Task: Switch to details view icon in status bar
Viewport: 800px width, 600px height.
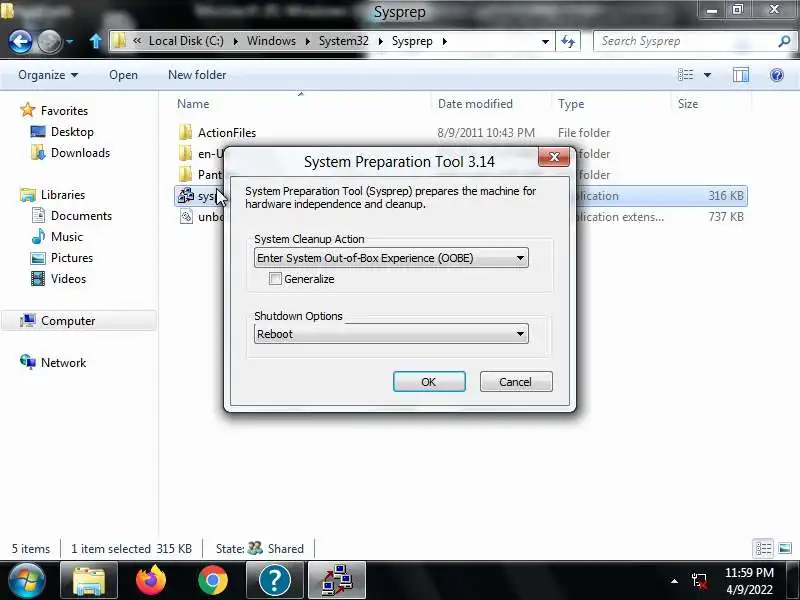Action: pyautogui.click(x=763, y=548)
